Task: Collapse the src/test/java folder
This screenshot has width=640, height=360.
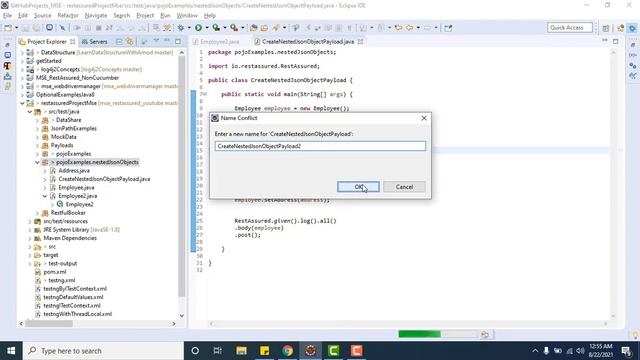Action: (30, 111)
